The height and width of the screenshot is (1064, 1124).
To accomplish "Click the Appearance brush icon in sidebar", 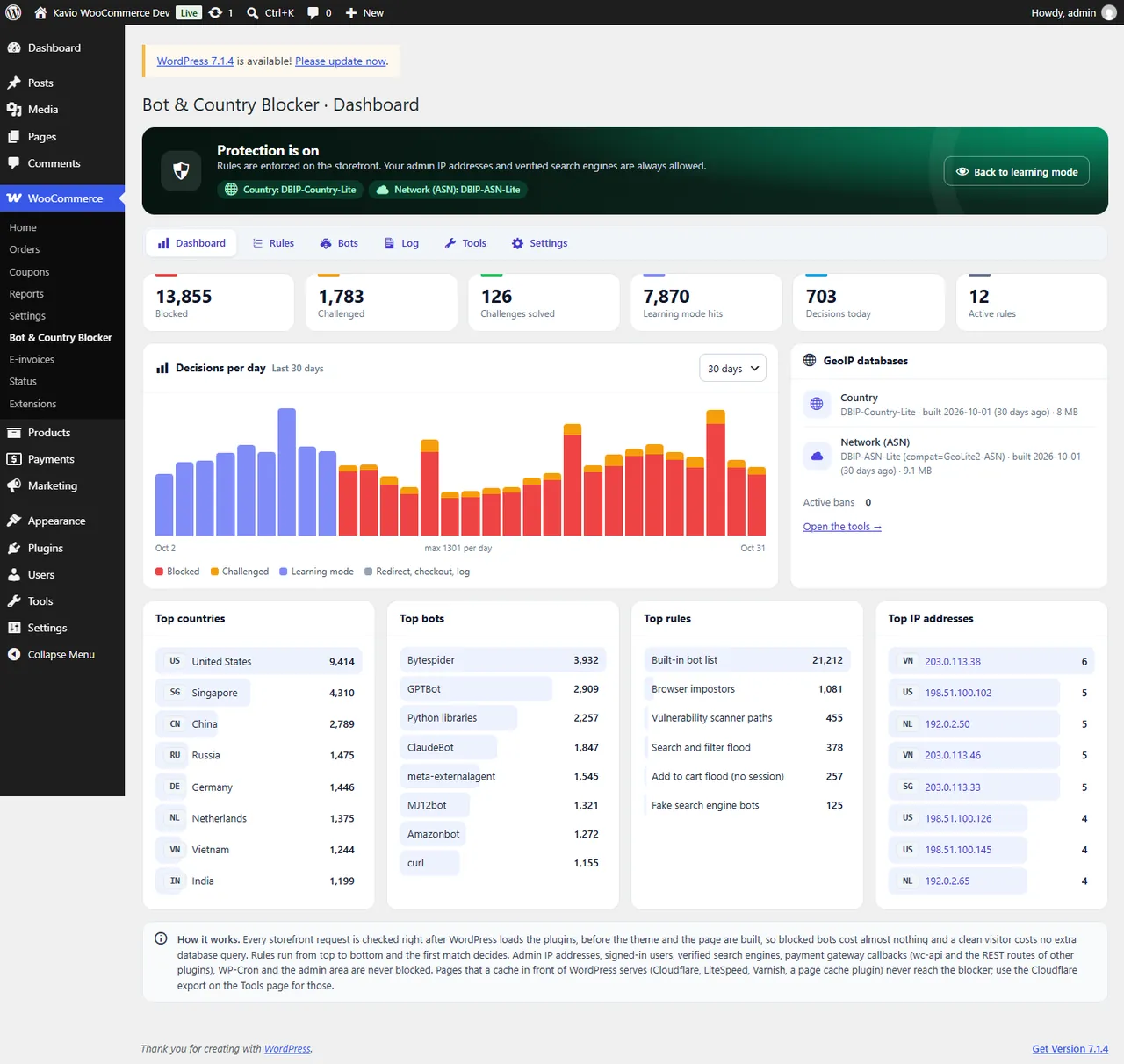I will coord(14,521).
